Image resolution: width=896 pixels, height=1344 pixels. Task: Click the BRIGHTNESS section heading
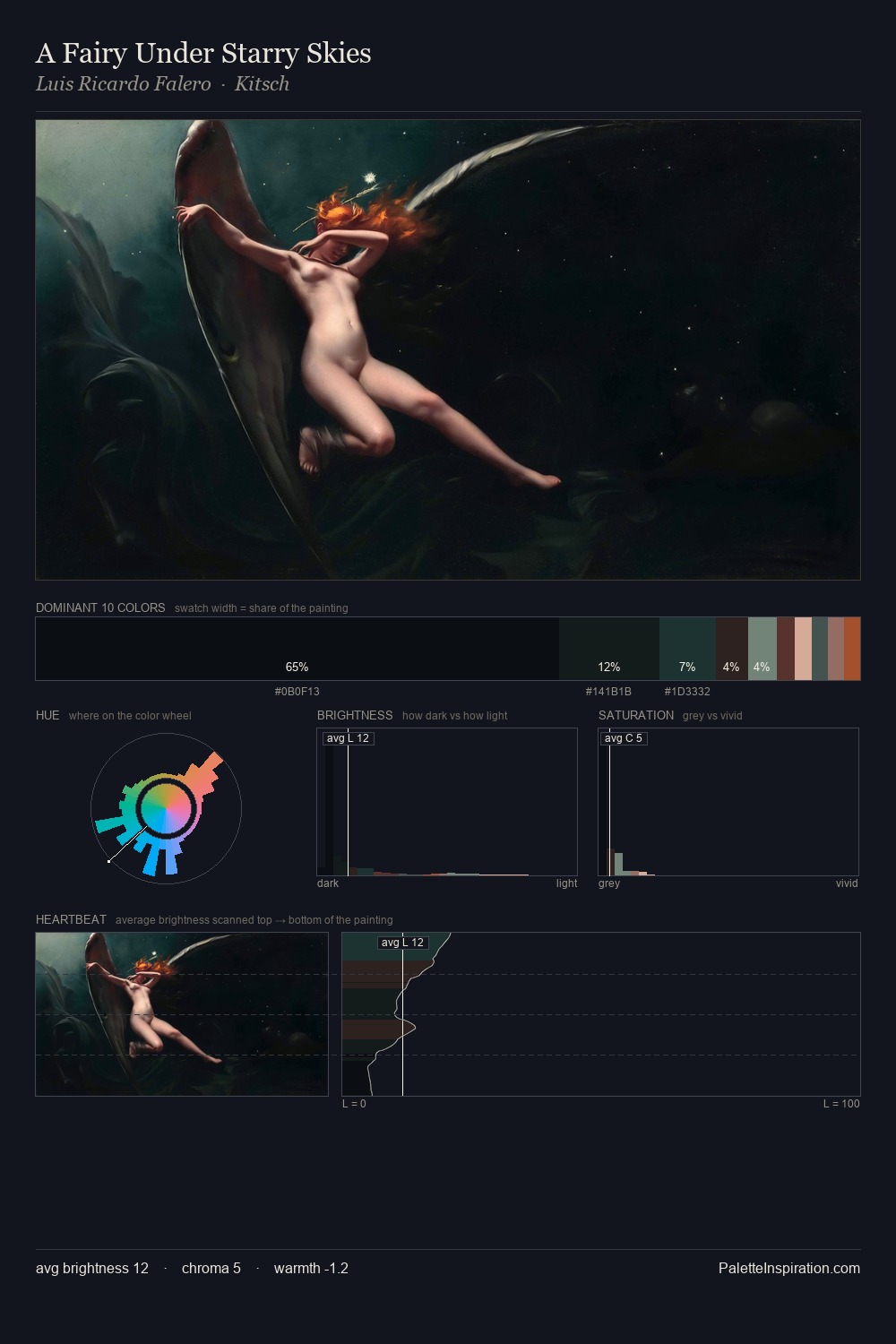[x=355, y=715]
